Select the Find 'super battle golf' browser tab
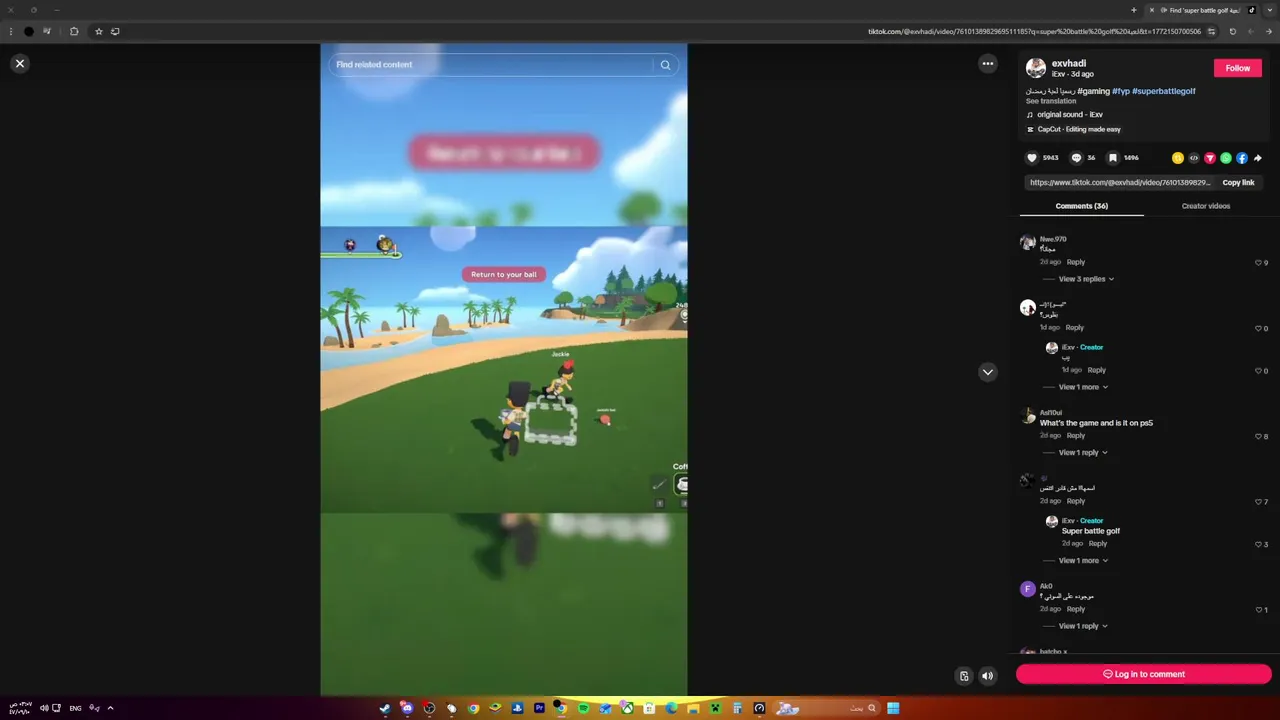The image size is (1280, 720). point(1200,10)
